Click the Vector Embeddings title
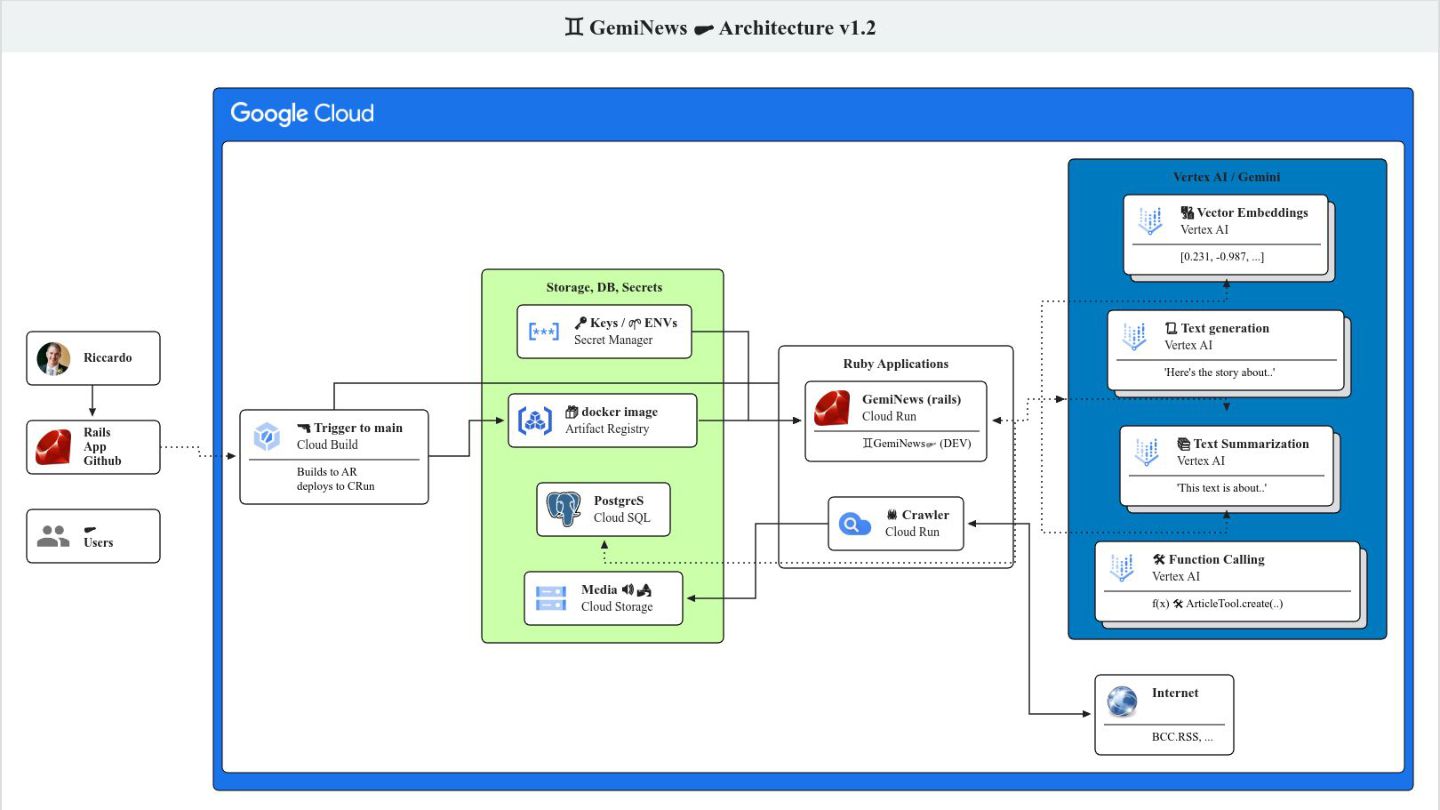Image resolution: width=1440 pixels, height=810 pixels. coord(1244,212)
